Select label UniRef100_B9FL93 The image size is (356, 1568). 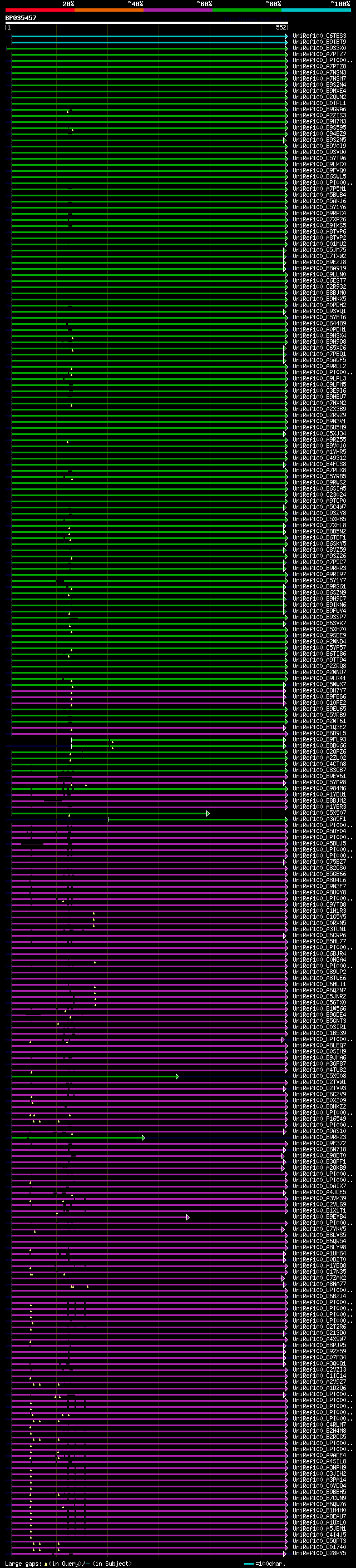point(319,740)
